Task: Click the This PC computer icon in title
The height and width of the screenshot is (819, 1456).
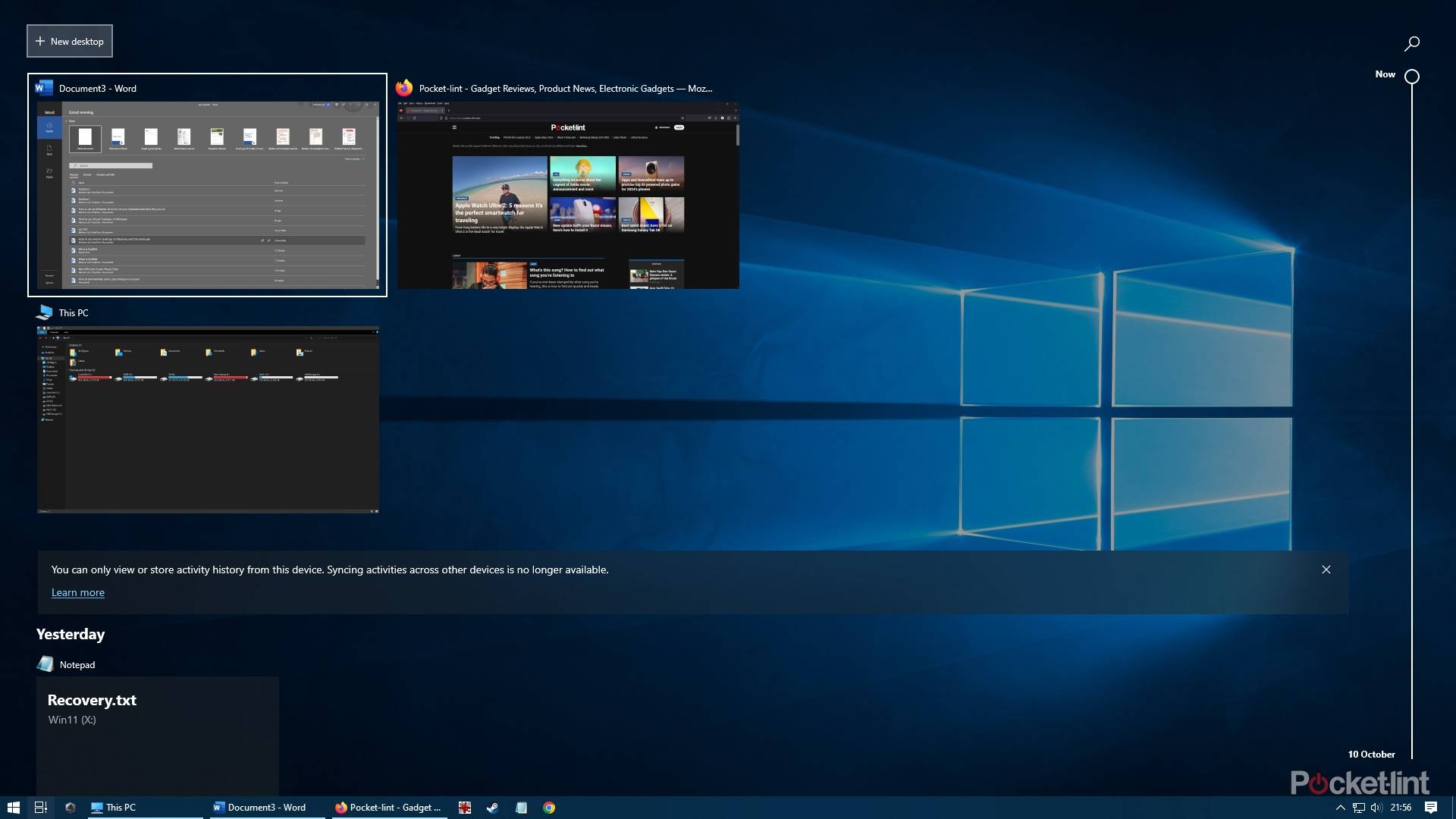Action: tap(45, 312)
